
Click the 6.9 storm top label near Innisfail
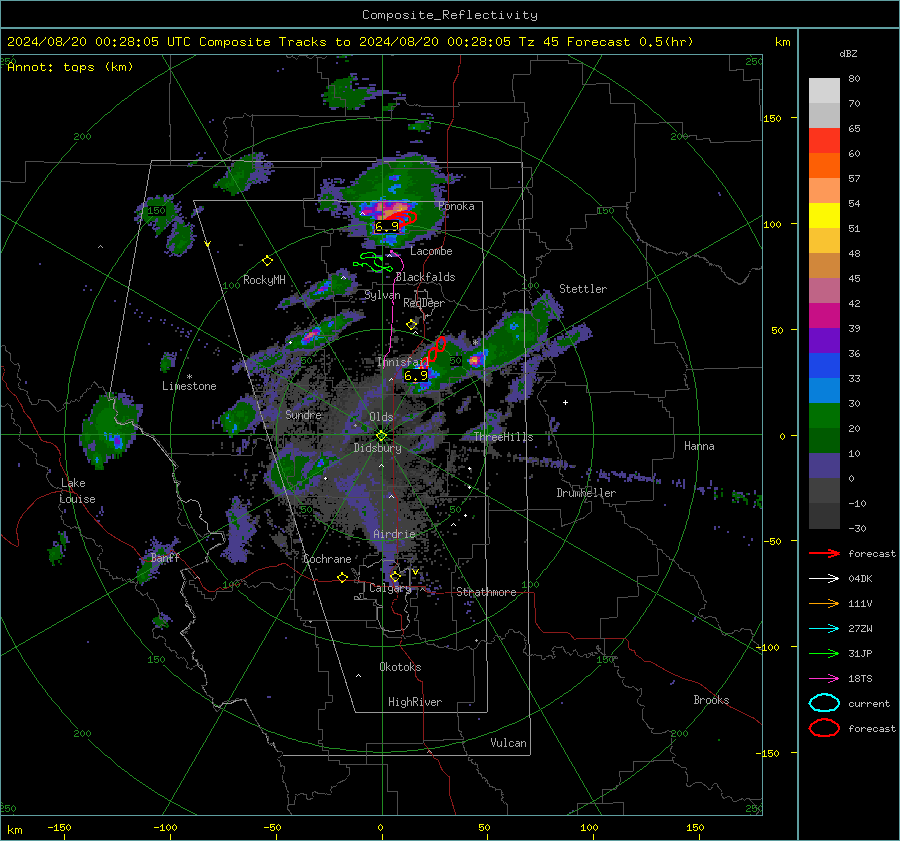[x=416, y=375]
